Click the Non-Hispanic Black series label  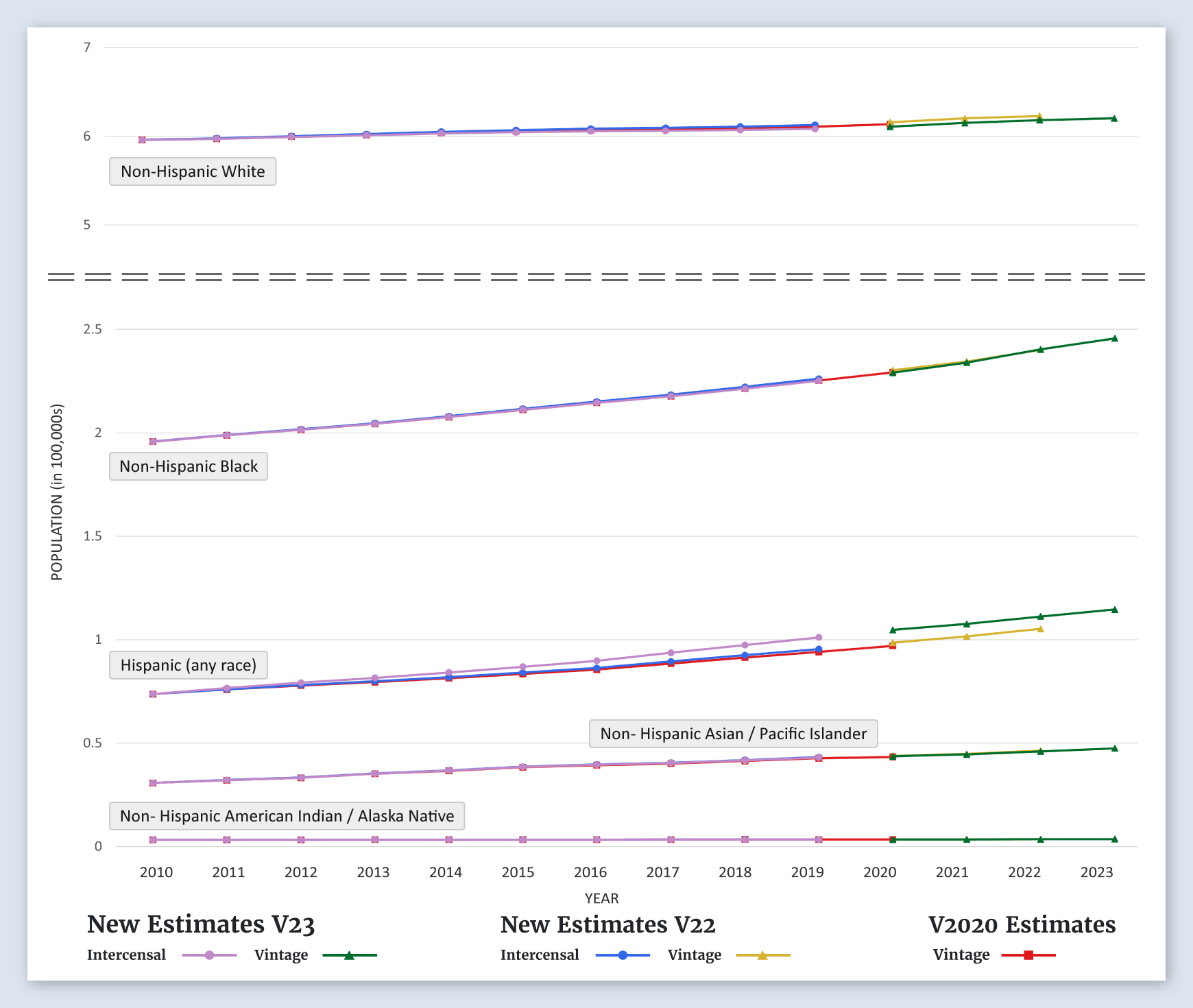click(189, 466)
